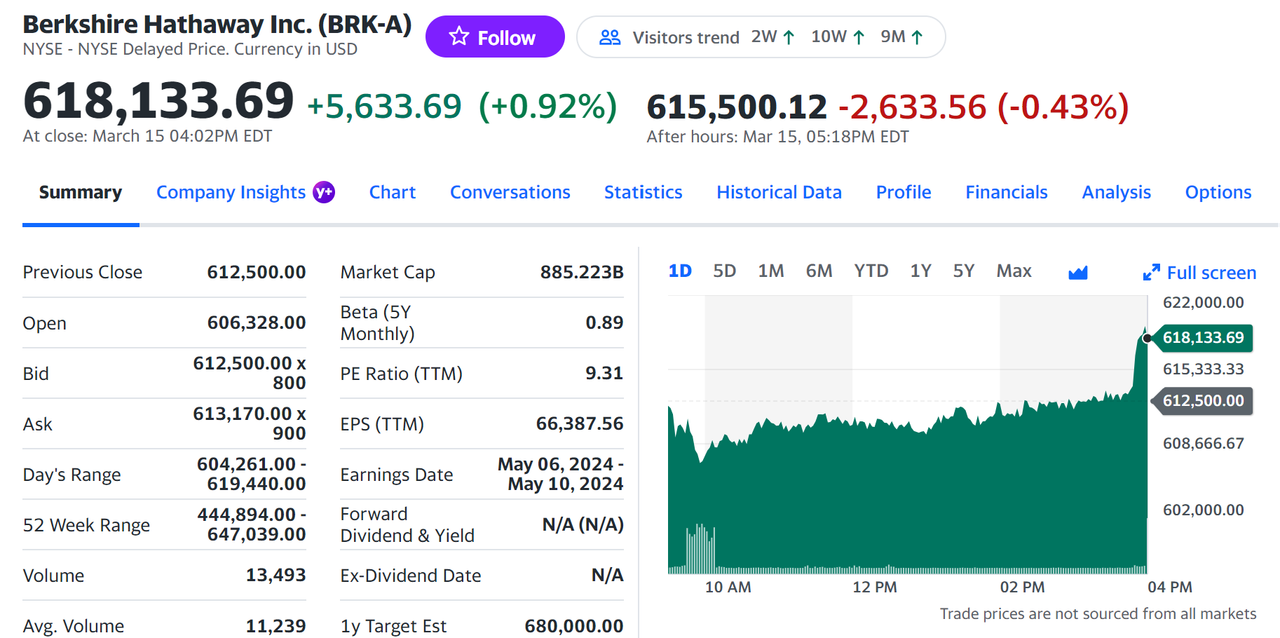Click the PE Ratio value 9.31
Image resolution: width=1280 pixels, height=638 pixels.
(x=604, y=373)
